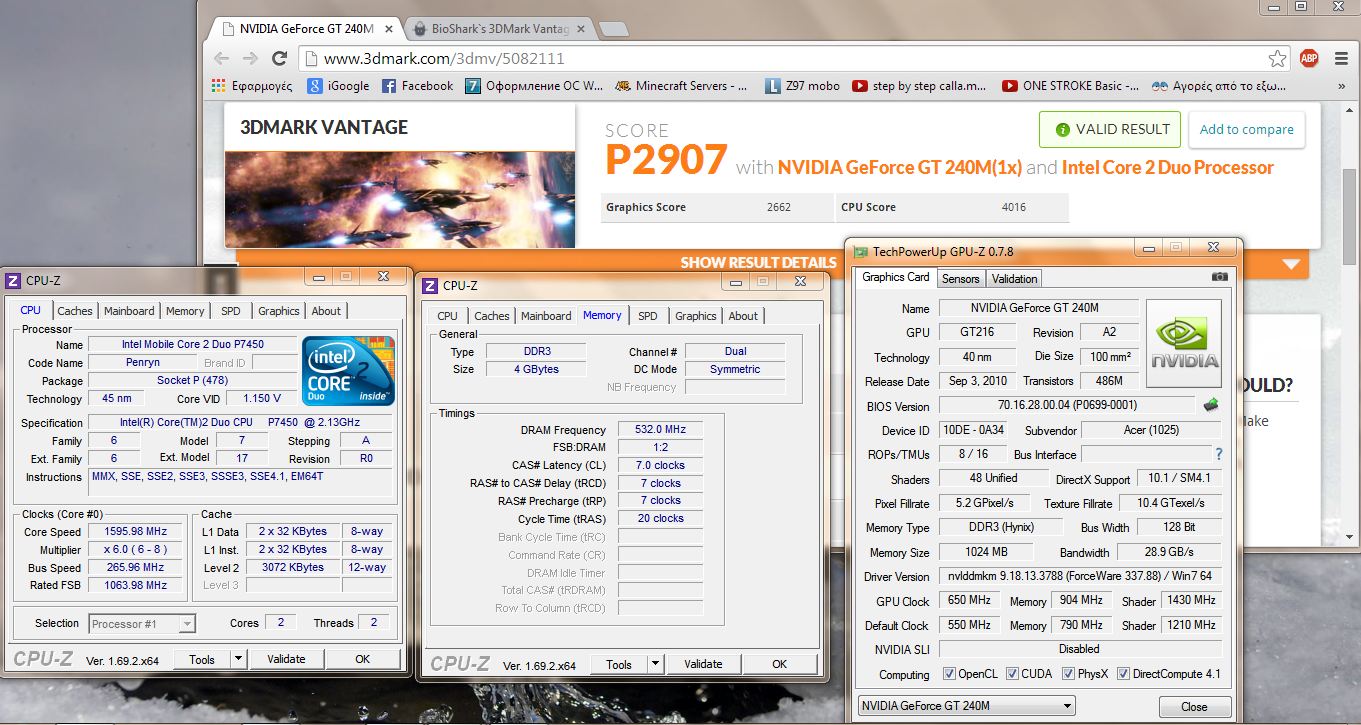
Task: Click the browser back arrow
Action: (223, 58)
